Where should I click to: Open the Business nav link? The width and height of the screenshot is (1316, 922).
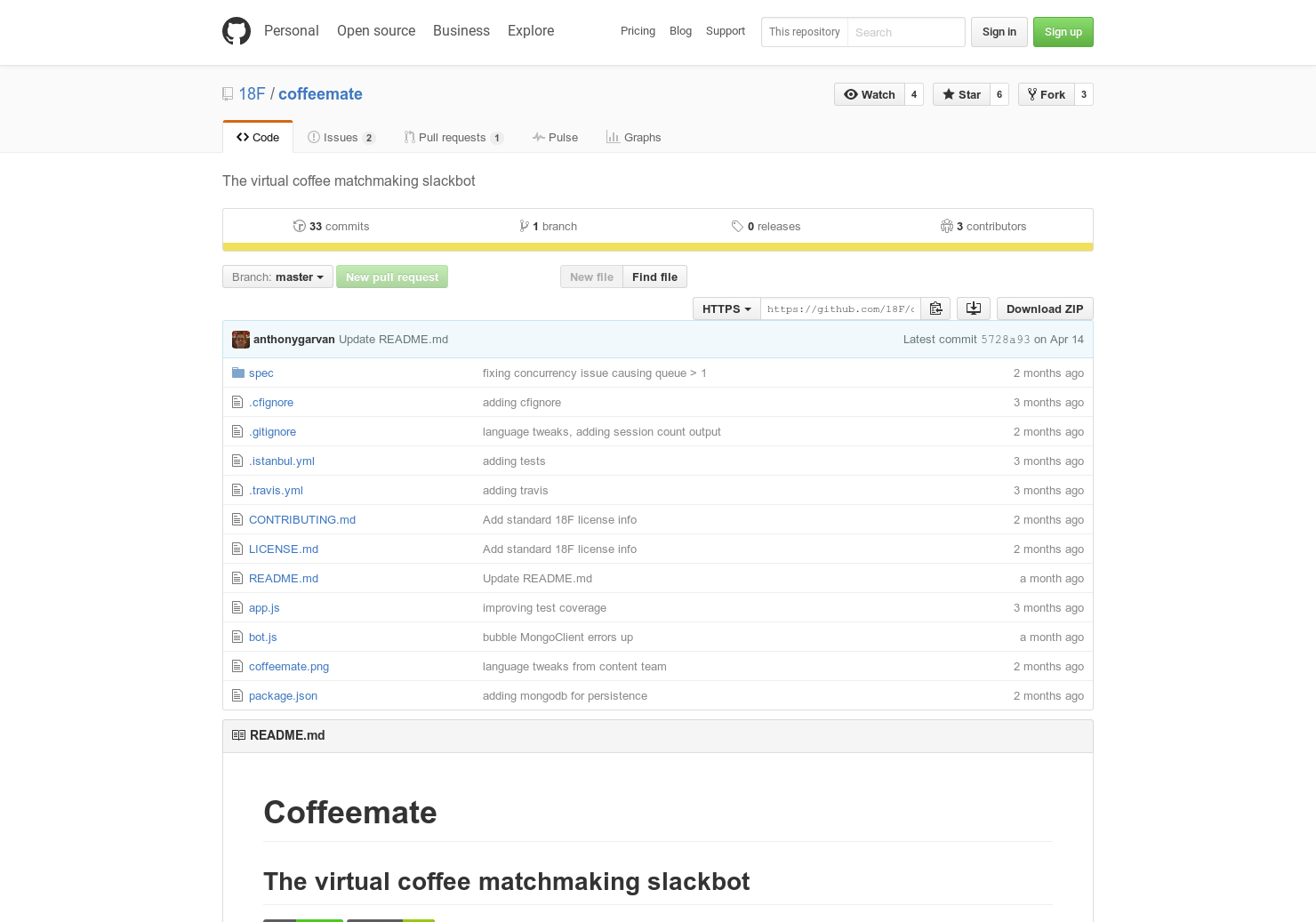pyautogui.click(x=461, y=30)
